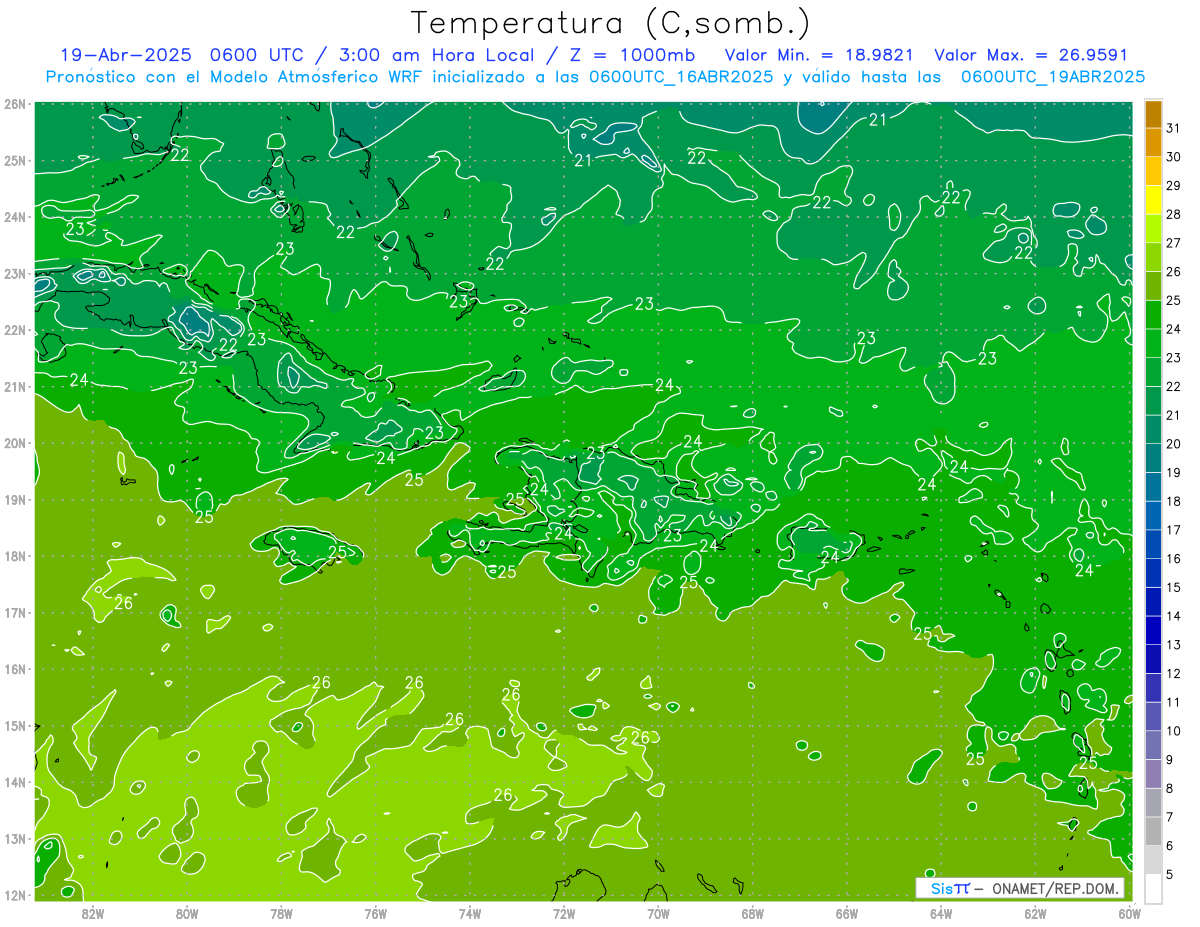The image size is (1200, 927).
Task: Click the color scale label 28
Action: tap(1174, 214)
